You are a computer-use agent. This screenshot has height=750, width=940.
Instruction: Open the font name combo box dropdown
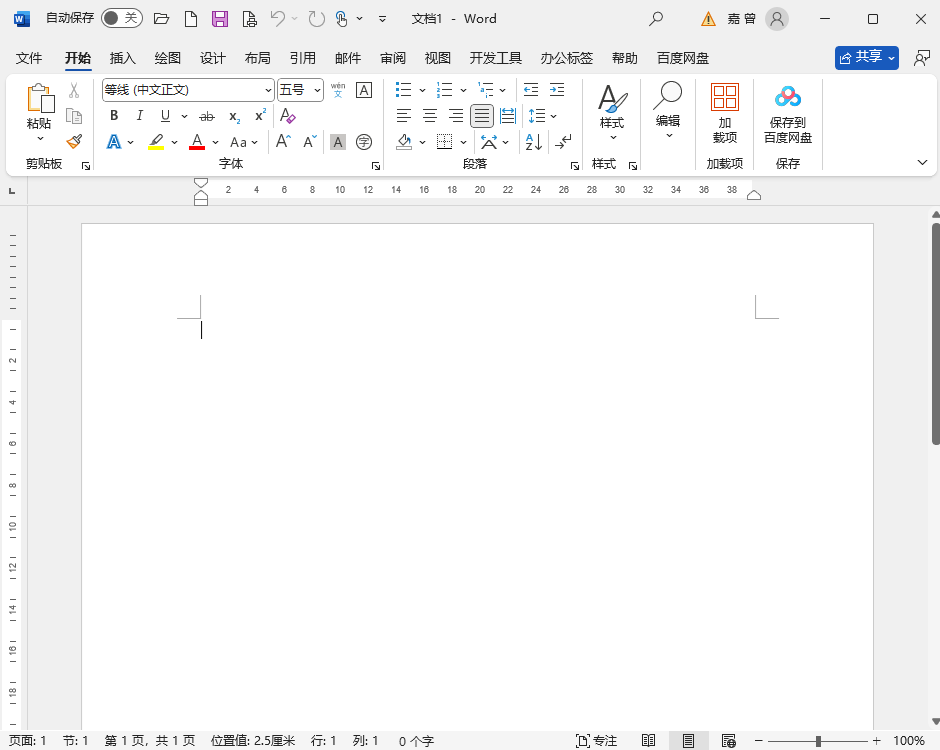click(x=267, y=90)
